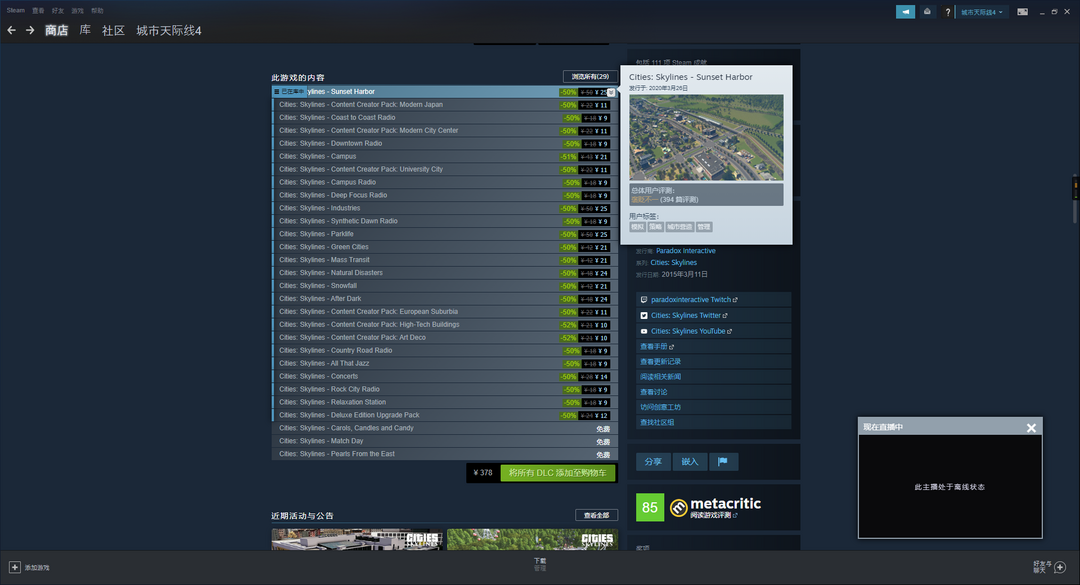The image size is (1080, 585).
Task: Close the 现在直播中 stream popup
Action: click(1031, 428)
